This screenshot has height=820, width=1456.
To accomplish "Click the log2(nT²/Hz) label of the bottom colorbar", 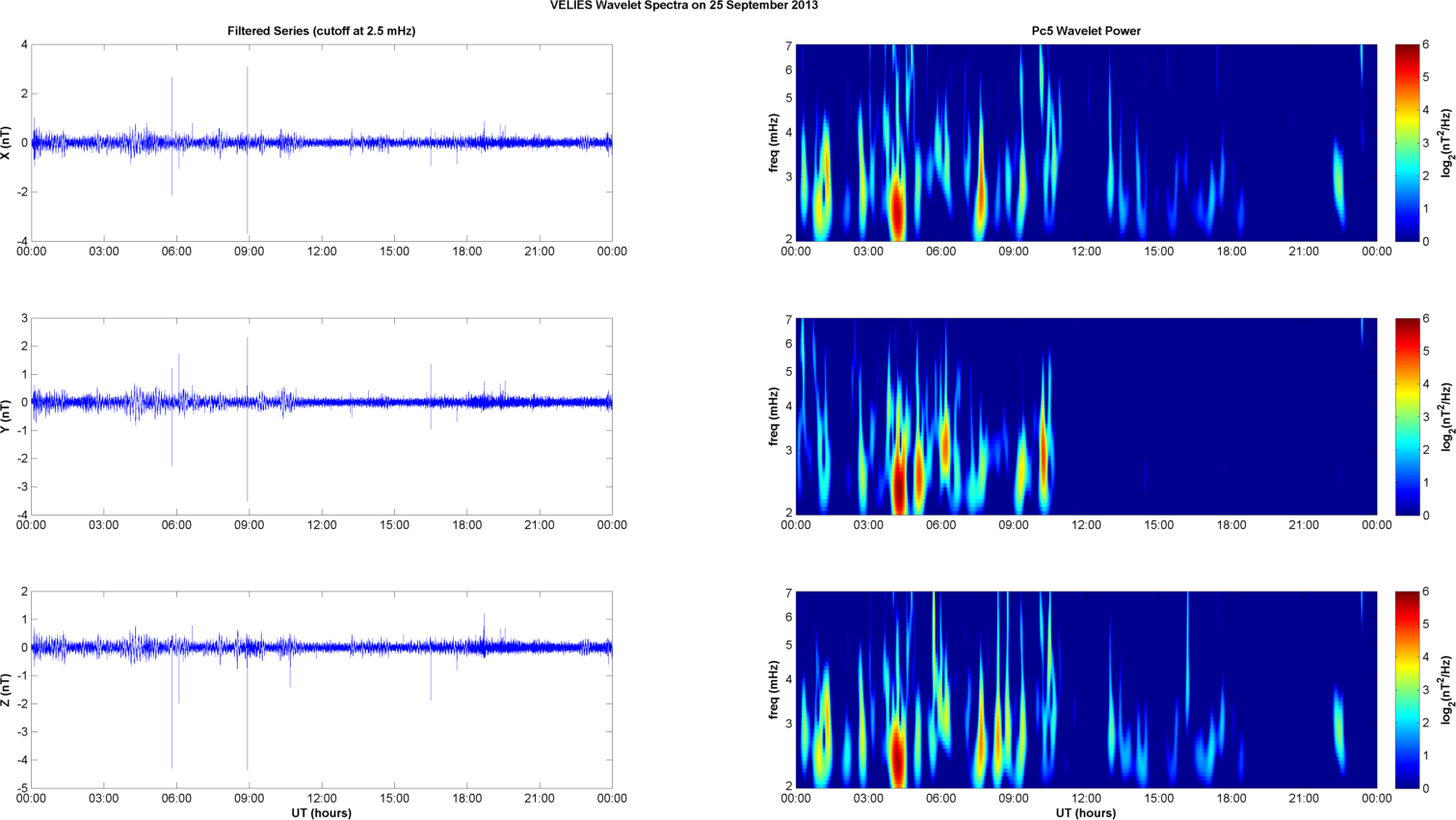I will [1446, 690].
